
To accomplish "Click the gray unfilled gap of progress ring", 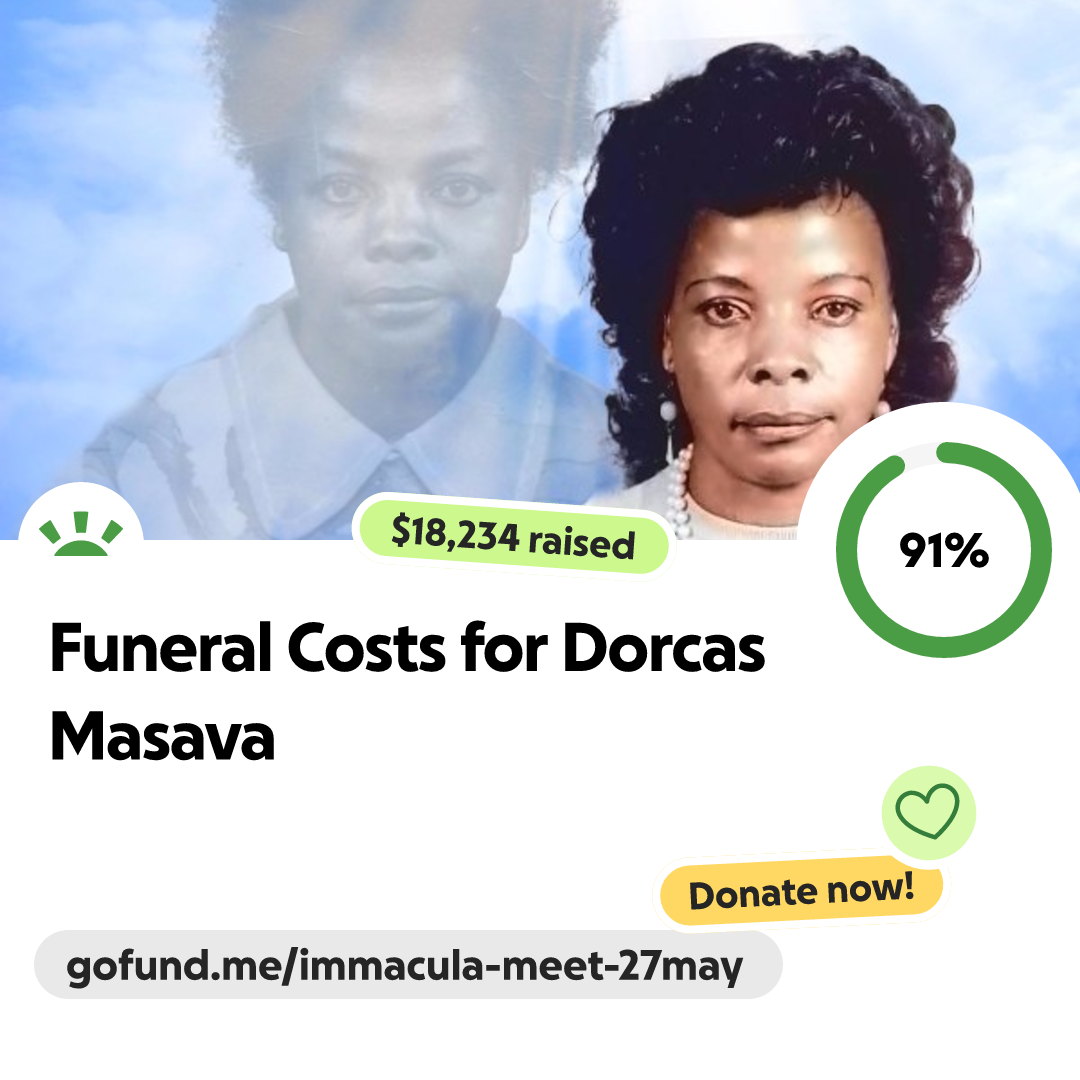I will [x=920, y=453].
